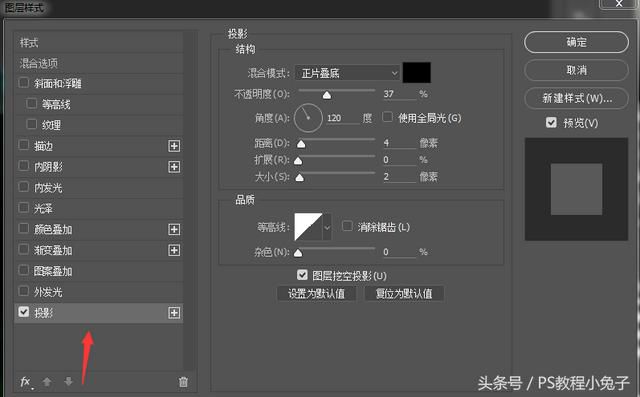640x397 pixels.
Task: Uncheck the 投影 checkbox
Action: (x=24, y=312)
